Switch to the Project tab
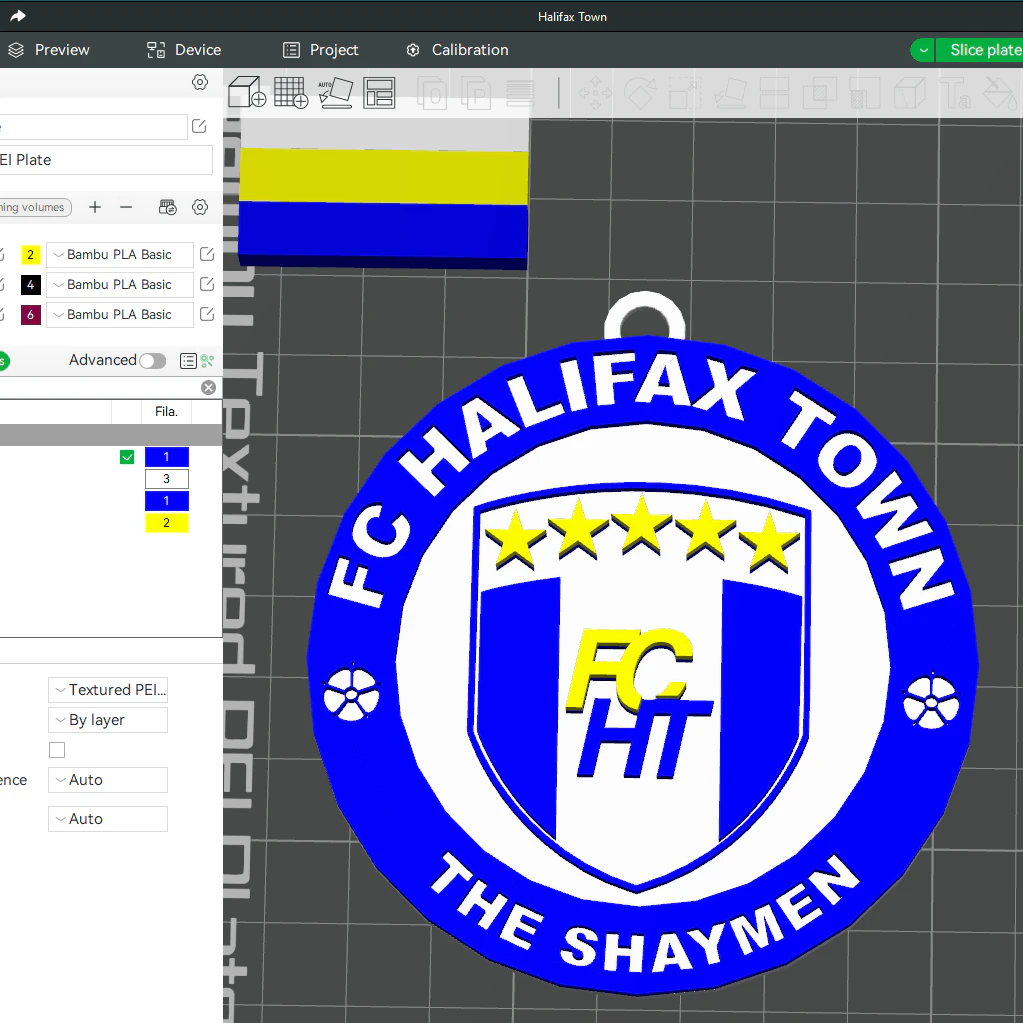1023x1023 pixels. (320, 50)
